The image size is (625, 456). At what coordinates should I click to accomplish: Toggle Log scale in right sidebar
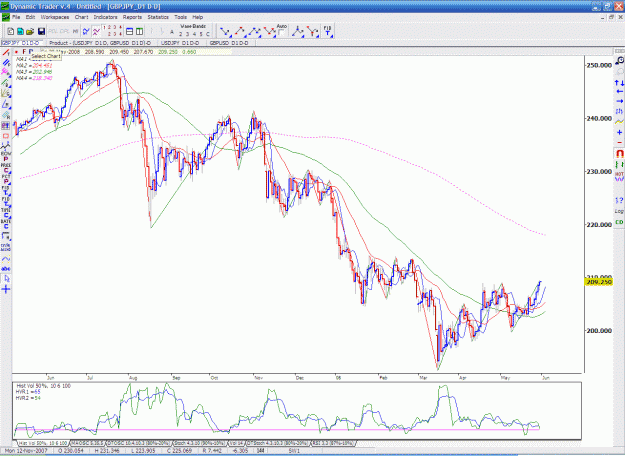[x=619, y=211]
